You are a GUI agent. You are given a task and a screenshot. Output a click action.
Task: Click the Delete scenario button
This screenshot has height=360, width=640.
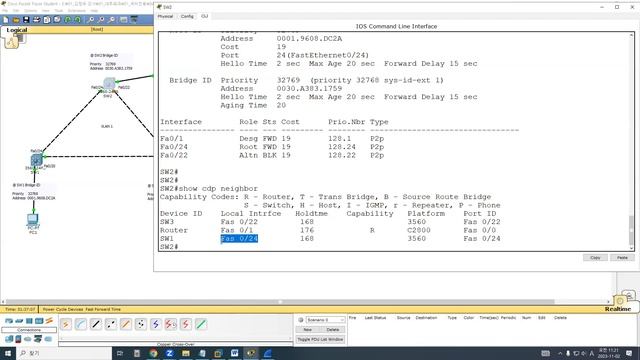[333, 329]
